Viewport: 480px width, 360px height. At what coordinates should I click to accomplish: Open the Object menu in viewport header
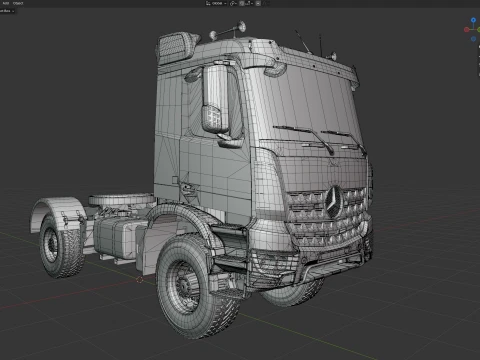18,3
